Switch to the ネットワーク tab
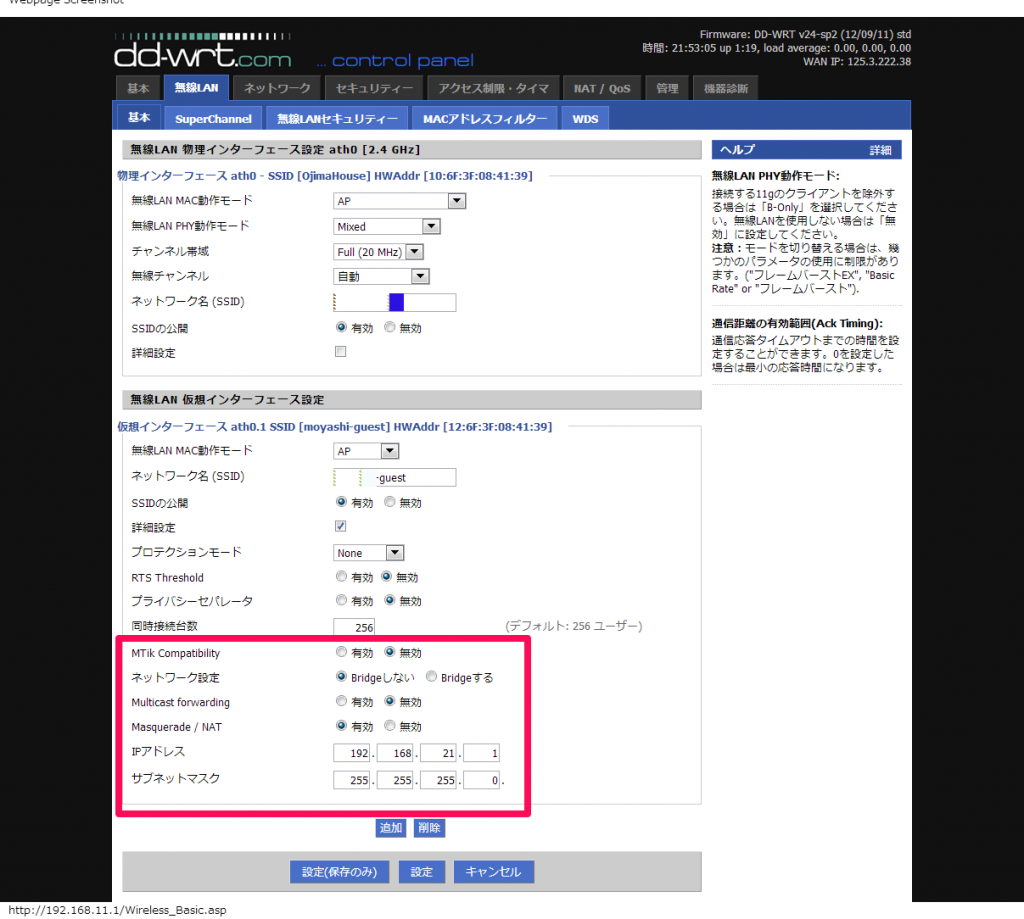 point(277,89)
